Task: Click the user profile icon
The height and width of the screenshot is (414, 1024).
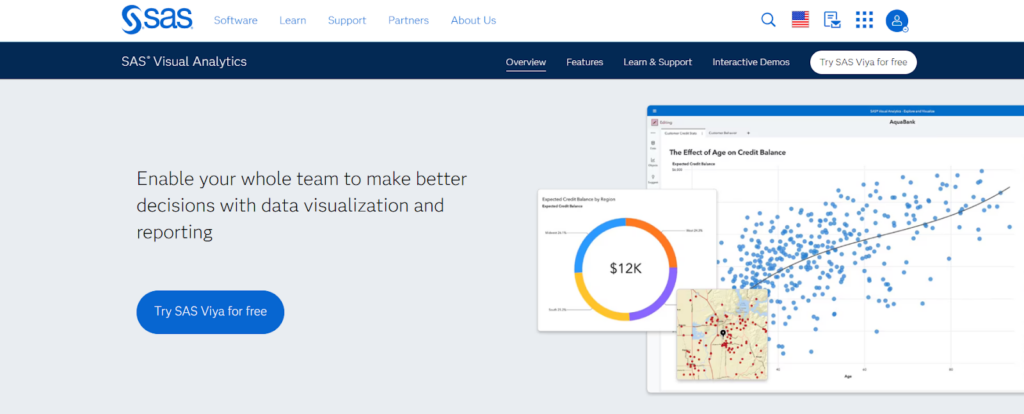Action: pyautogui.click(x=897, y=21)
